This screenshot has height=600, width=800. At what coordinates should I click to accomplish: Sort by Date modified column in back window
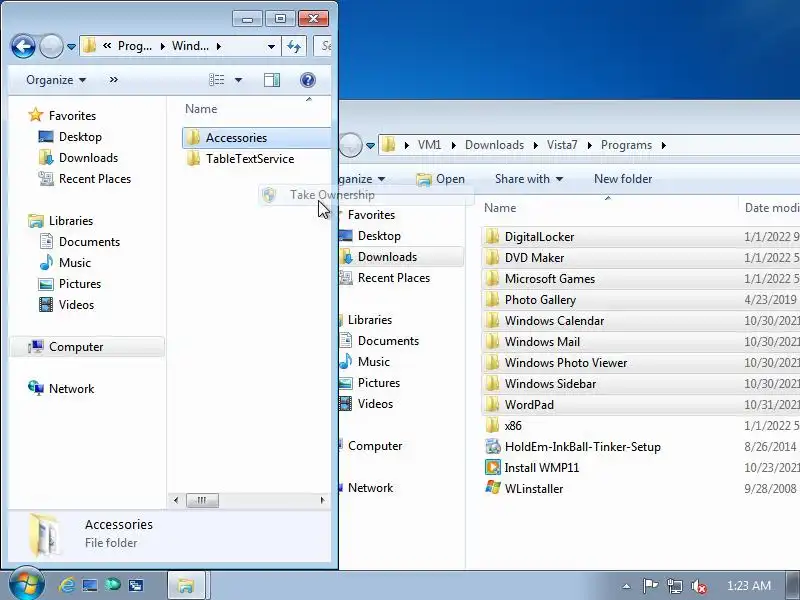(770, 208)
